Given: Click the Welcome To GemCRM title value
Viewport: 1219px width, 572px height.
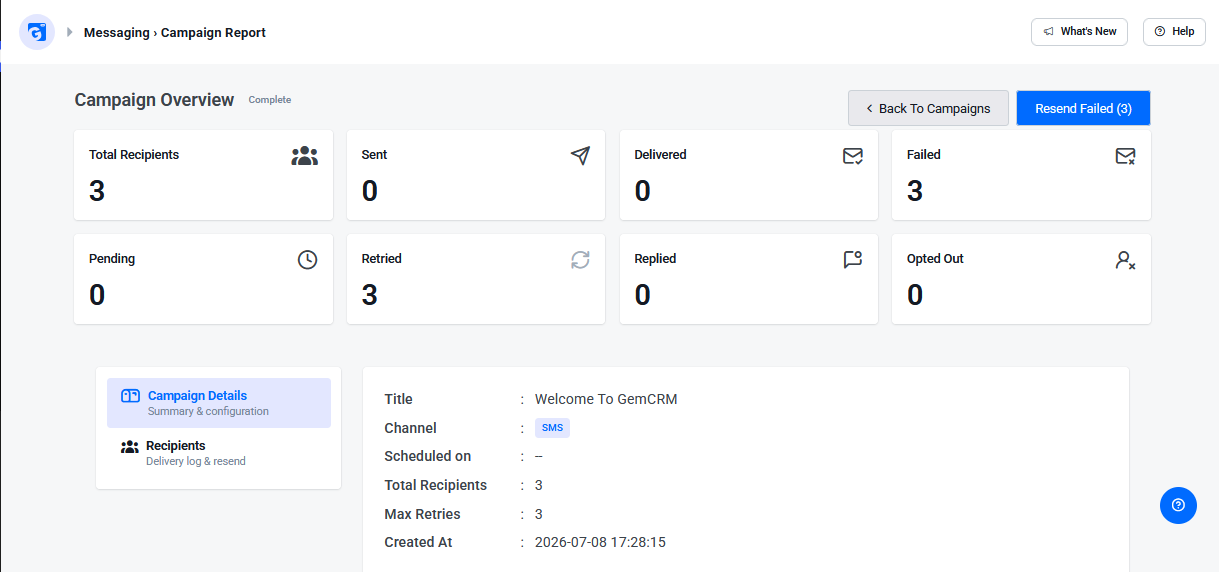Looking at the screenshot, I should (606, 399).
